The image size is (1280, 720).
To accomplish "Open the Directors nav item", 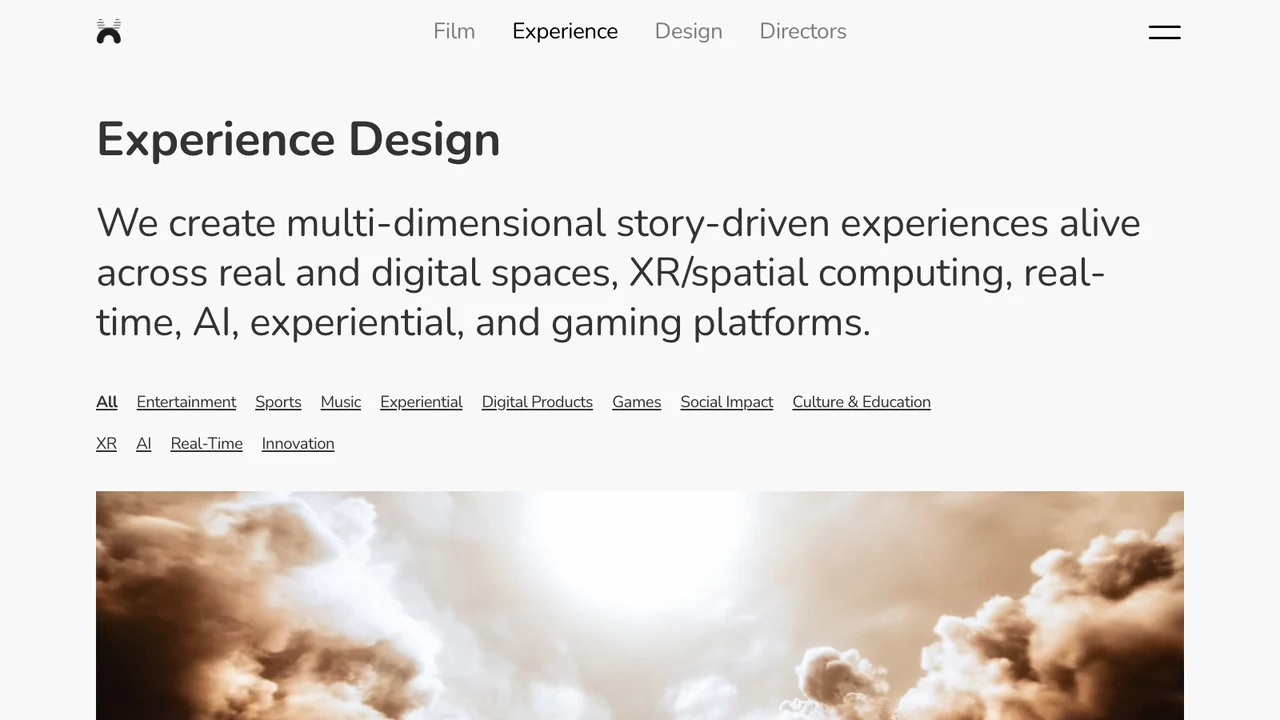I will [x=803, y=31].
